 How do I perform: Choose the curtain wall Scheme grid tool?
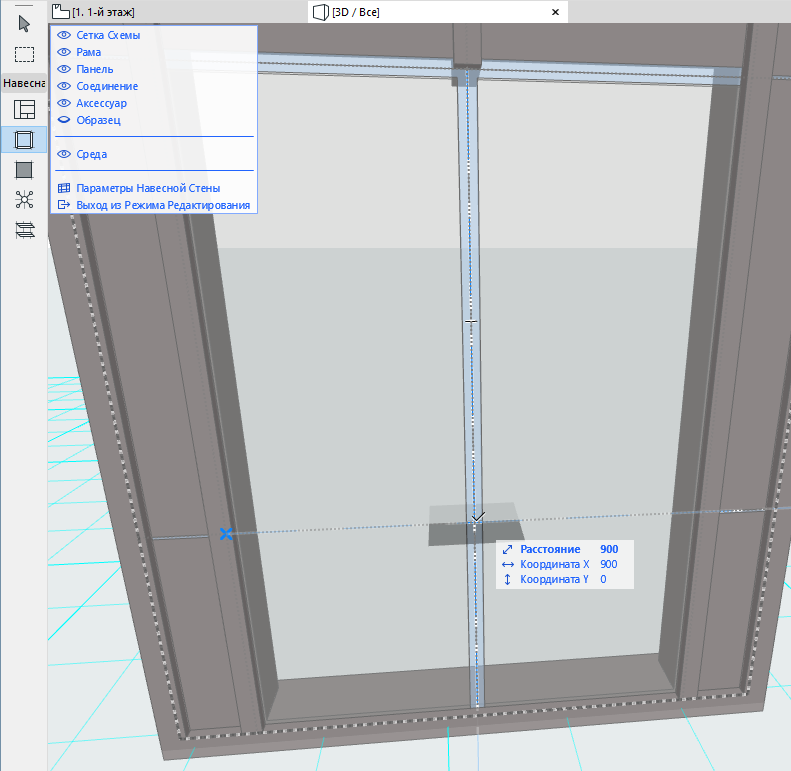[x=24, y=110]
